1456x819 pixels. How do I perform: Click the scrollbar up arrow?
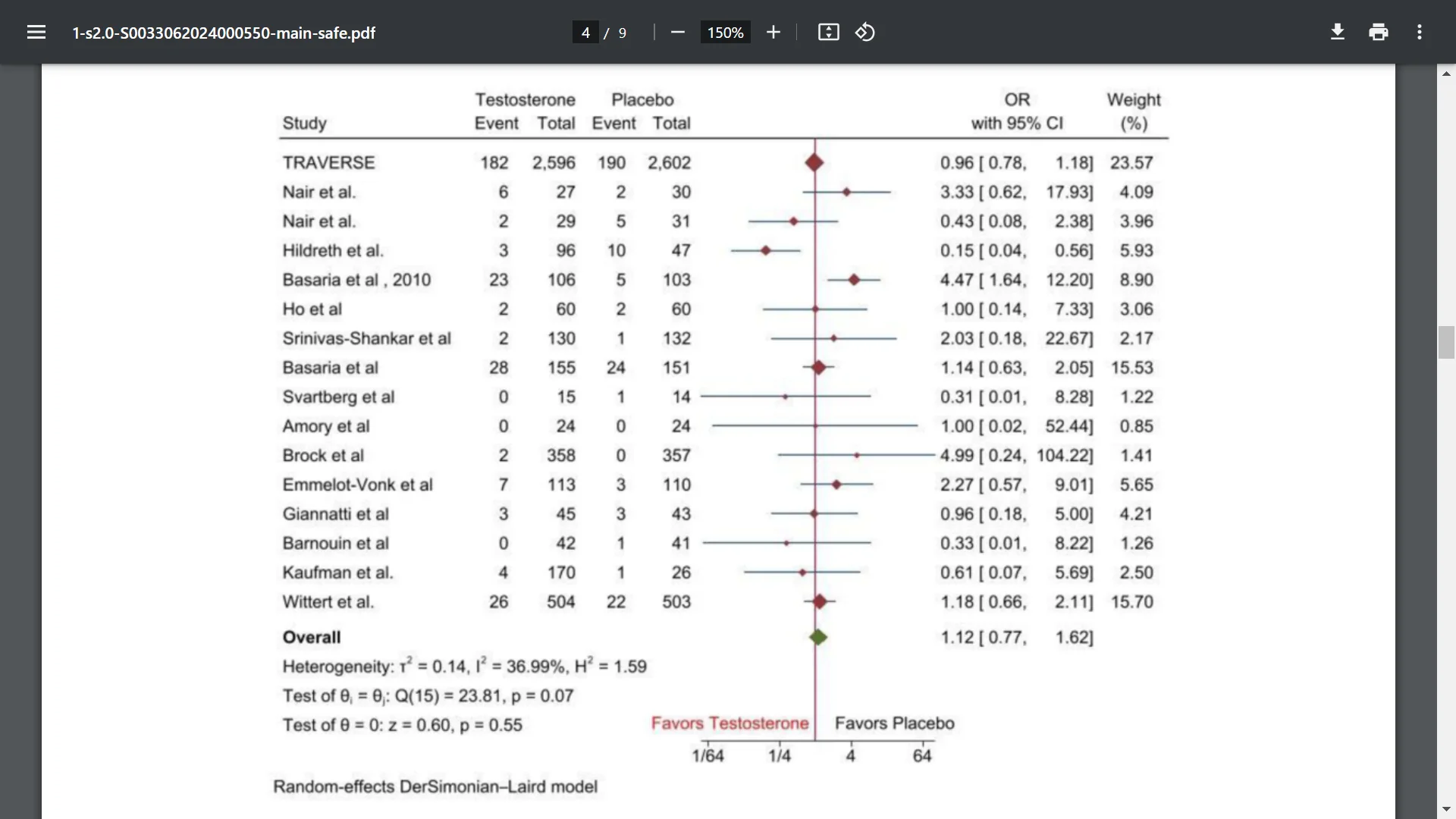pos(1446,74)
